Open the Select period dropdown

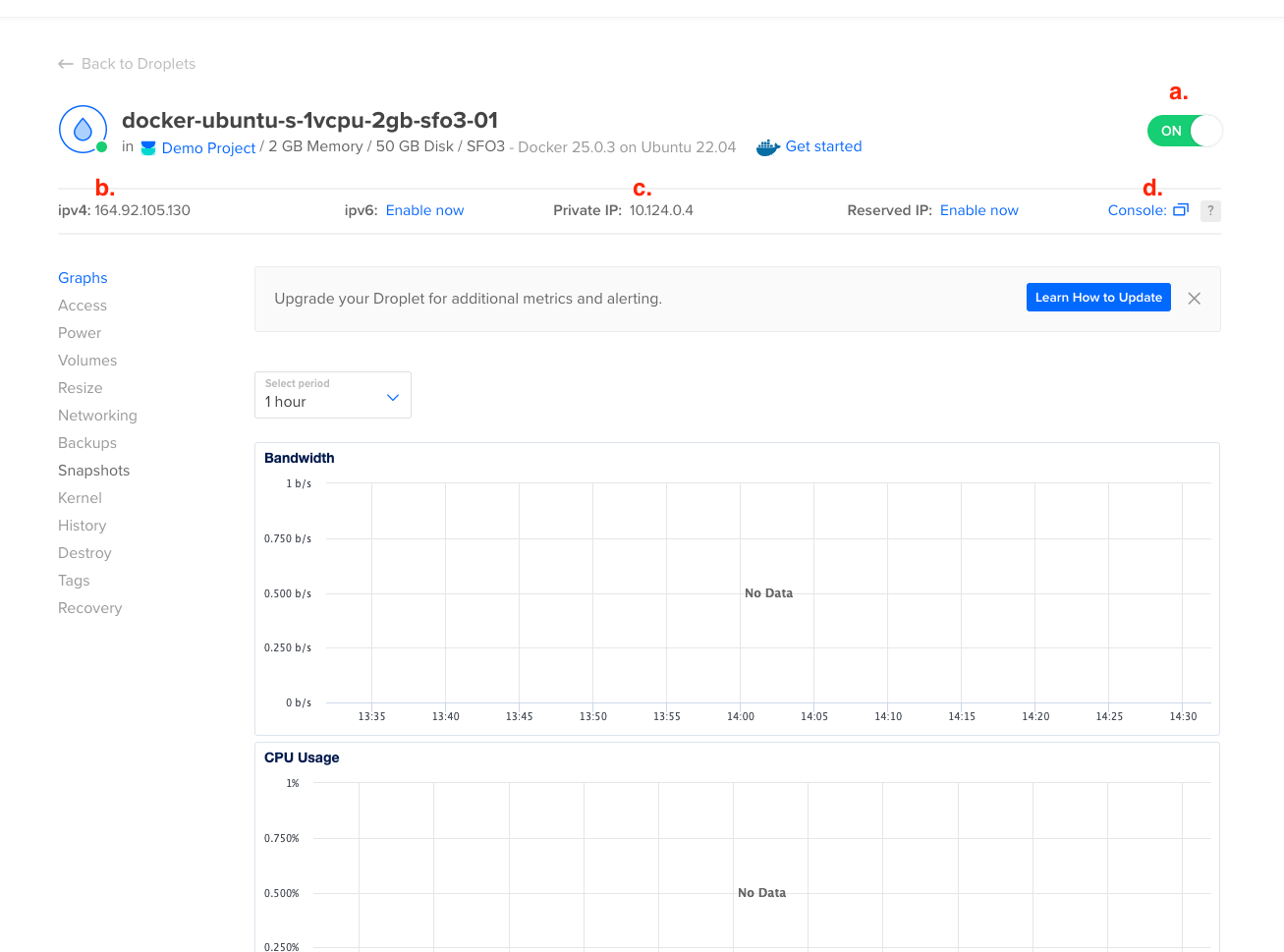[332, 394]
